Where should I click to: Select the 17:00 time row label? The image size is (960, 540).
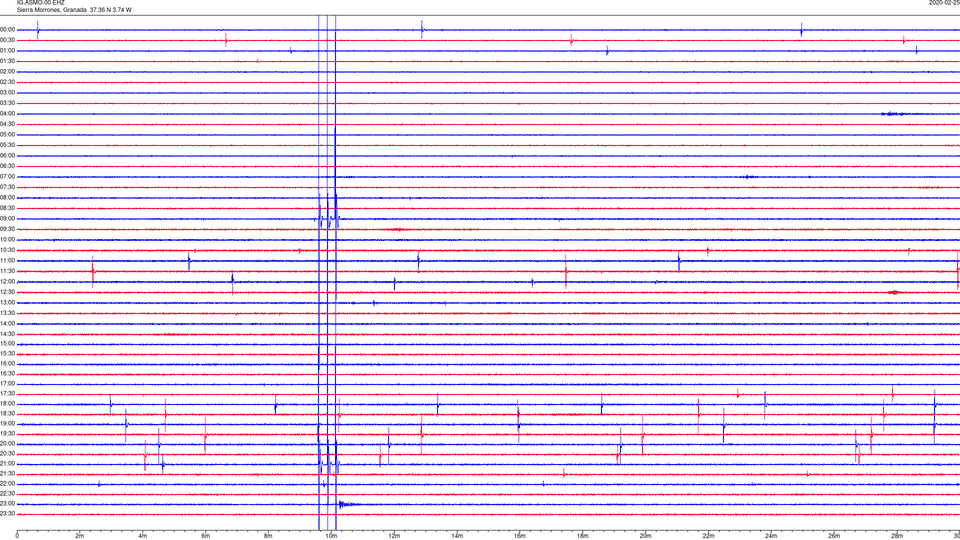point(8,384)
